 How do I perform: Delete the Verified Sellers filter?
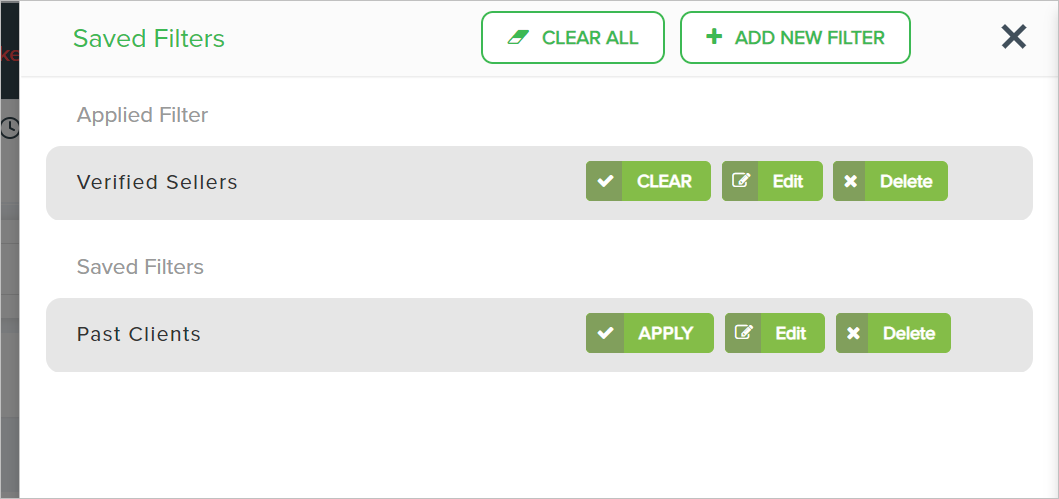coord(905,181)
